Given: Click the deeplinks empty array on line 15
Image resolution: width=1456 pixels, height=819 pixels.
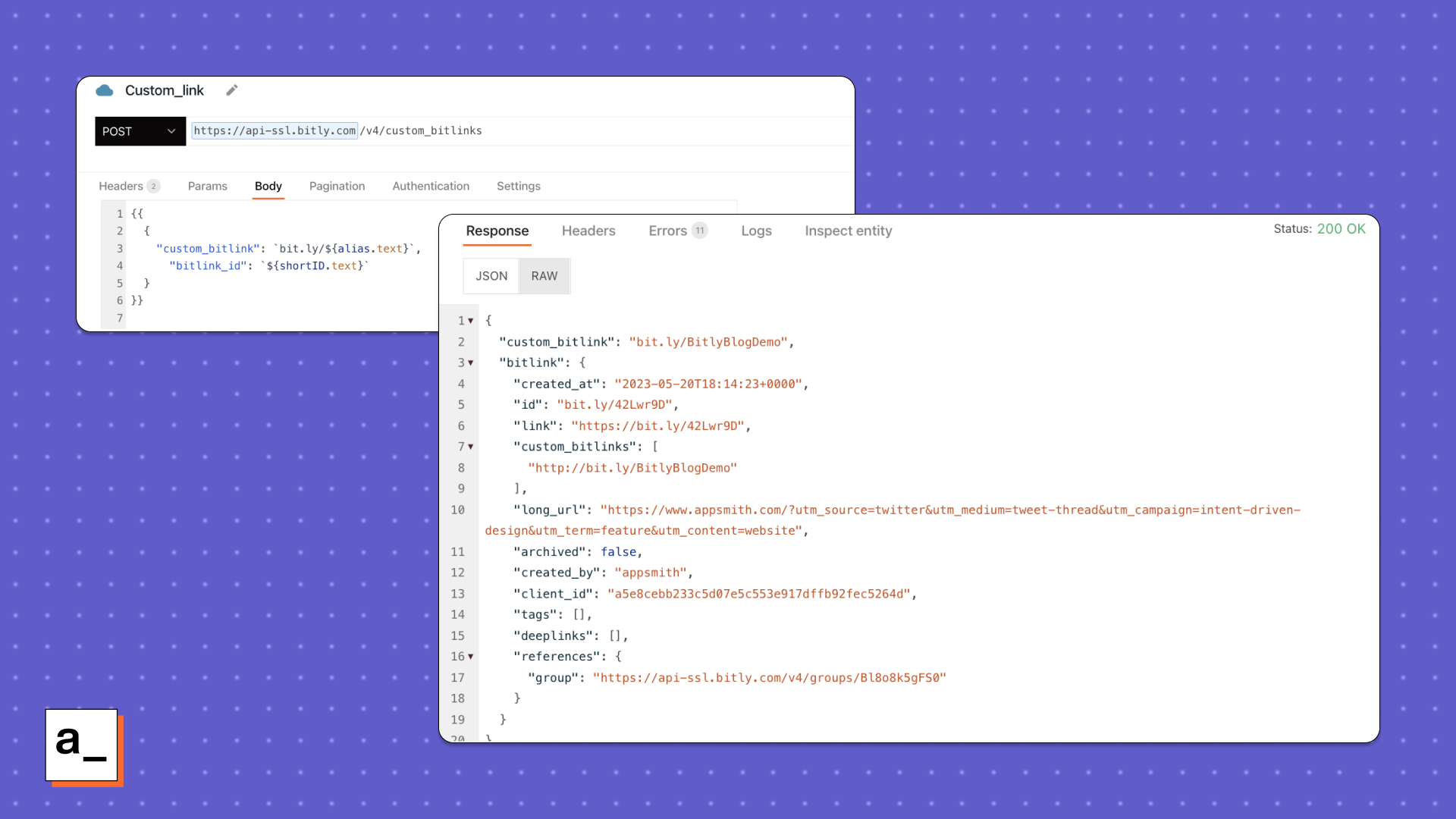Looking at the screenshot, I should click(x=615, y=635).
